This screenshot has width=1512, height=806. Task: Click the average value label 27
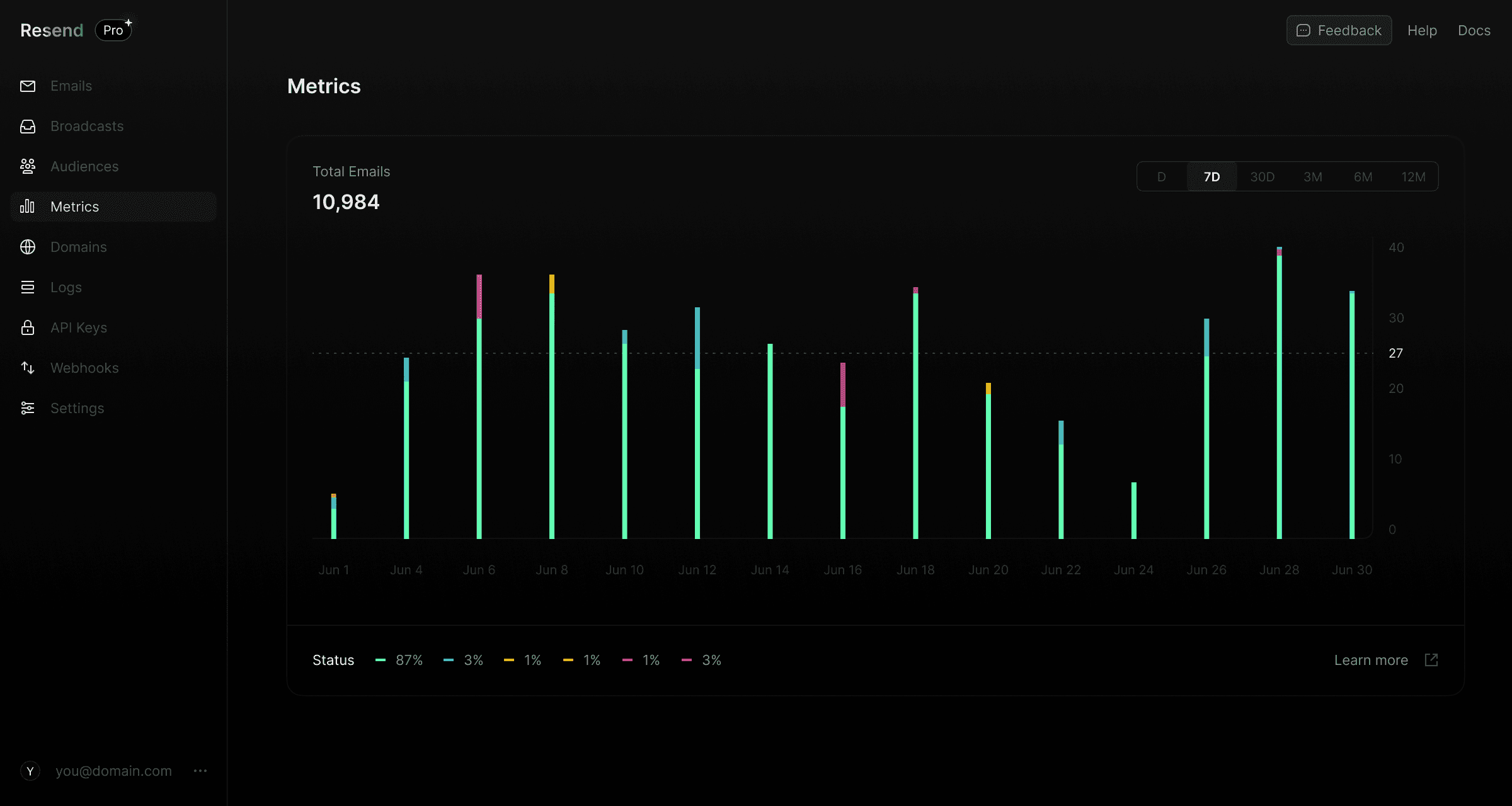click(1395, 353)
